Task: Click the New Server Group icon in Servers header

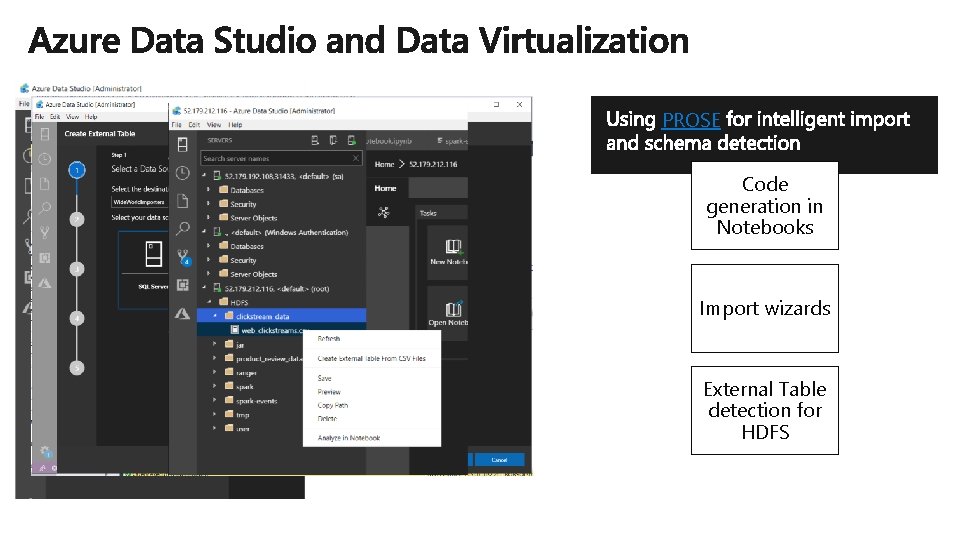Action: tap(333, 140)
